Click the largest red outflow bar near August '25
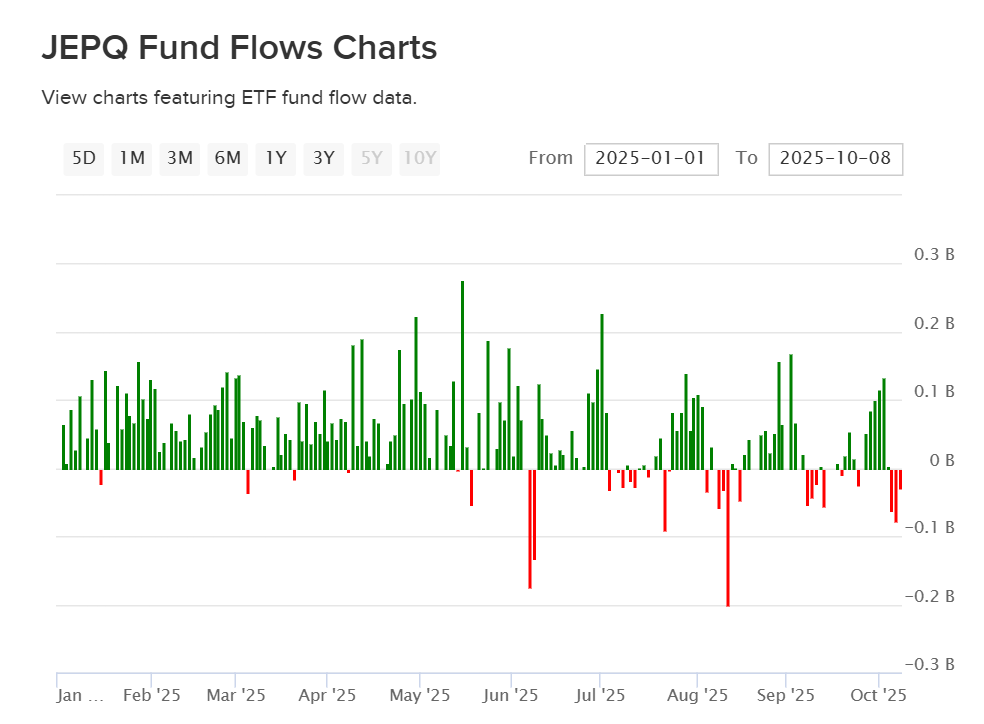 727,535
